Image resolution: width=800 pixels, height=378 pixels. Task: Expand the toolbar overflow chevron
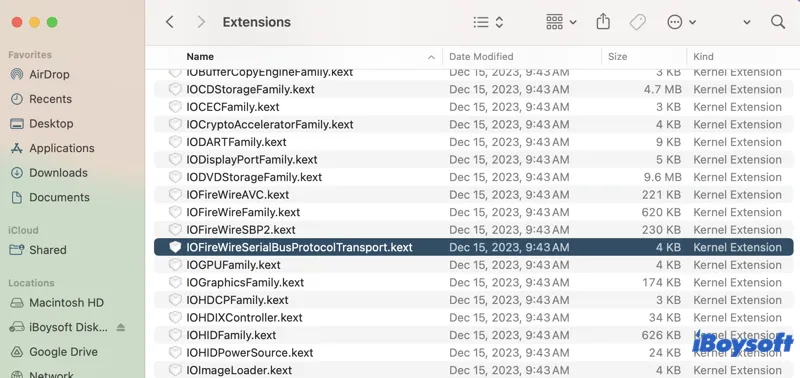pos(746,22)
